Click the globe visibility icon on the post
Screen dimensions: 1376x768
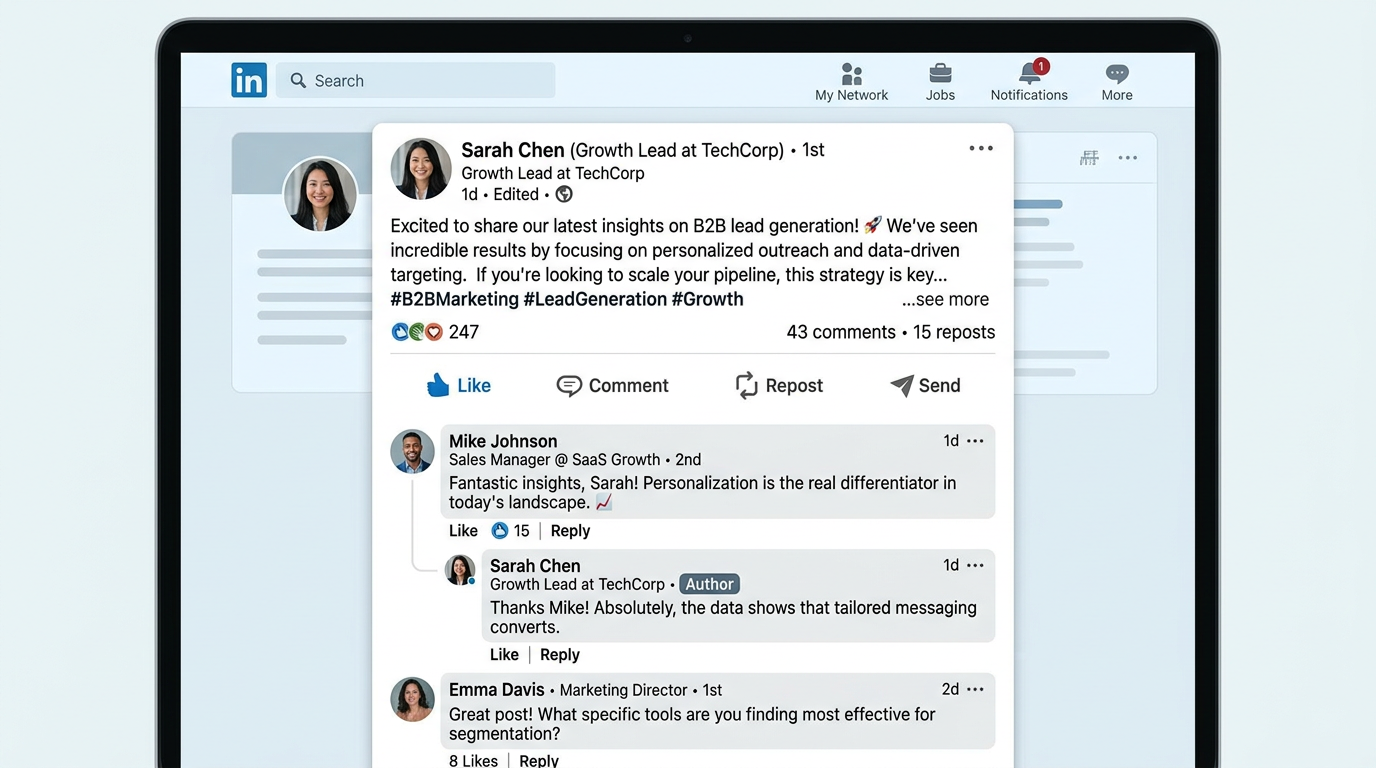[x=564, y=194]
